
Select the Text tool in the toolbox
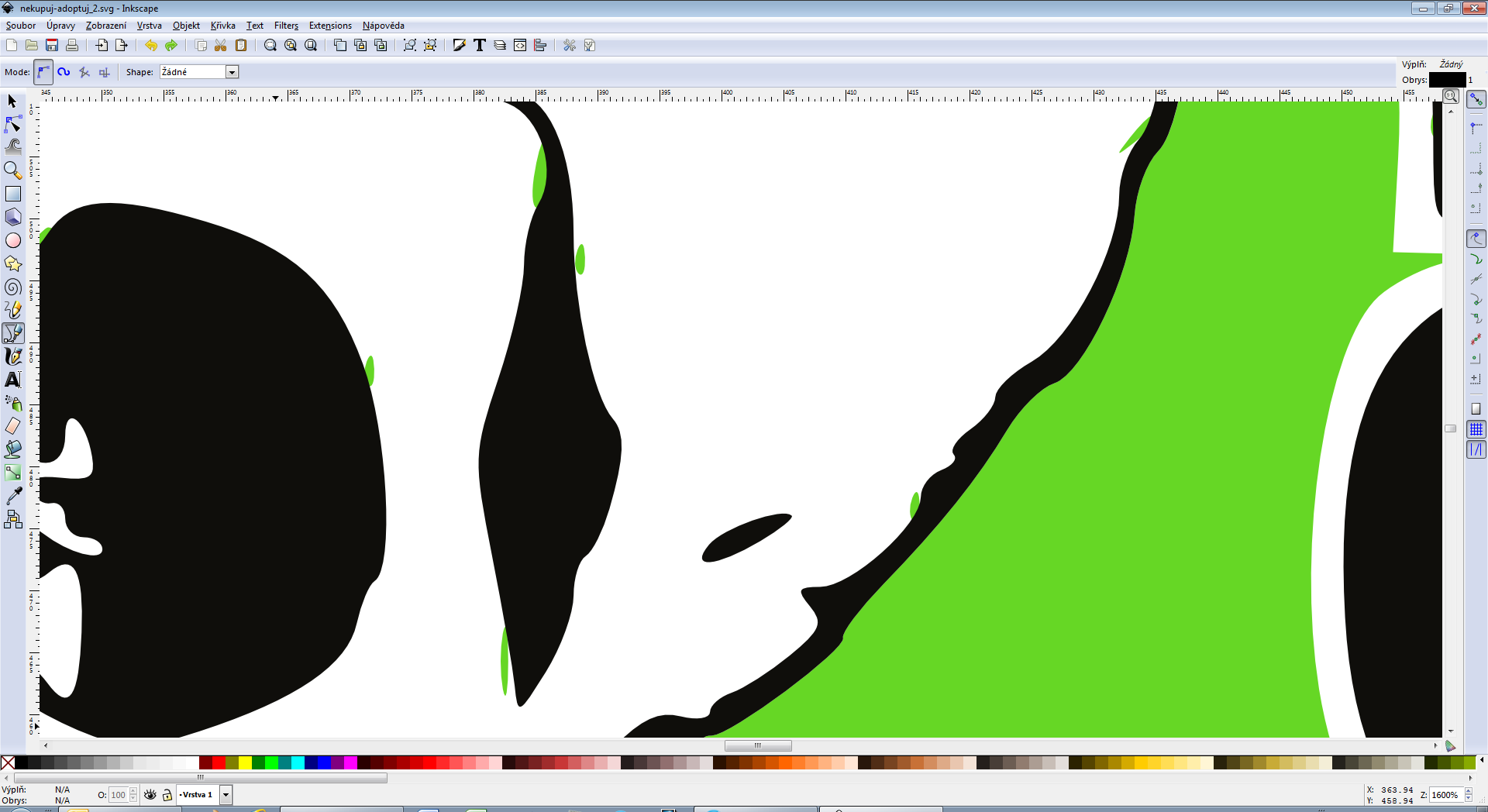pyautogui.click(x=12, y=380)
